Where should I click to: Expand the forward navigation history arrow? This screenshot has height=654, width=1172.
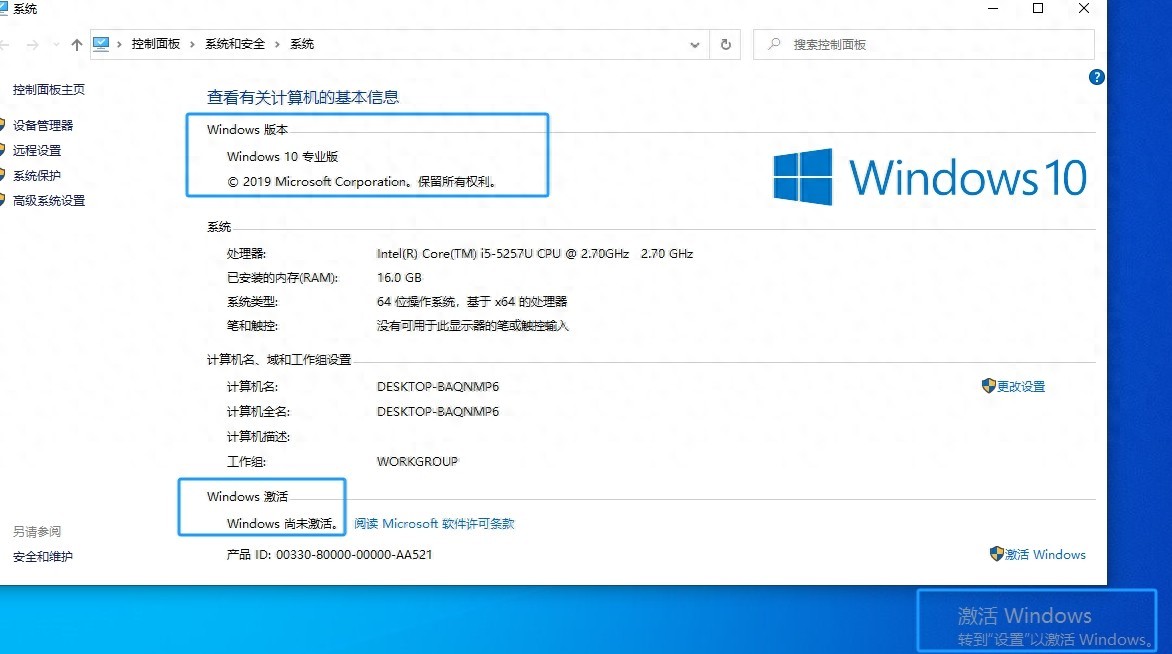point(33,44)
